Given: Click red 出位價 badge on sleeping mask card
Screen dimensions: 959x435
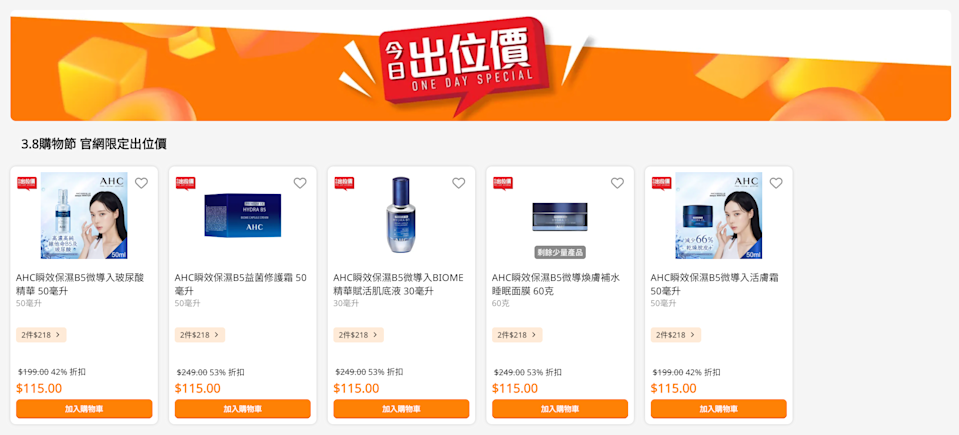Looking at the screenshot, I should coord(503,184).
